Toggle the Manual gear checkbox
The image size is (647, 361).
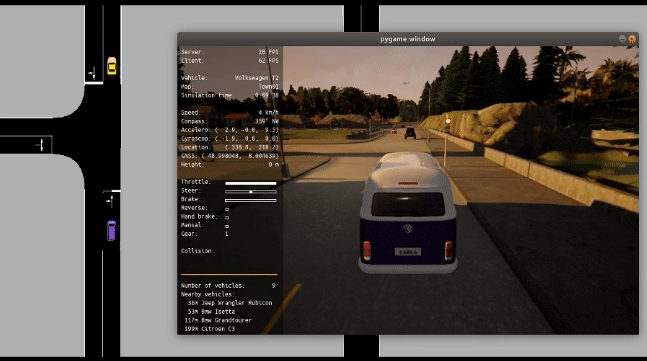click(x=227, y=226)
